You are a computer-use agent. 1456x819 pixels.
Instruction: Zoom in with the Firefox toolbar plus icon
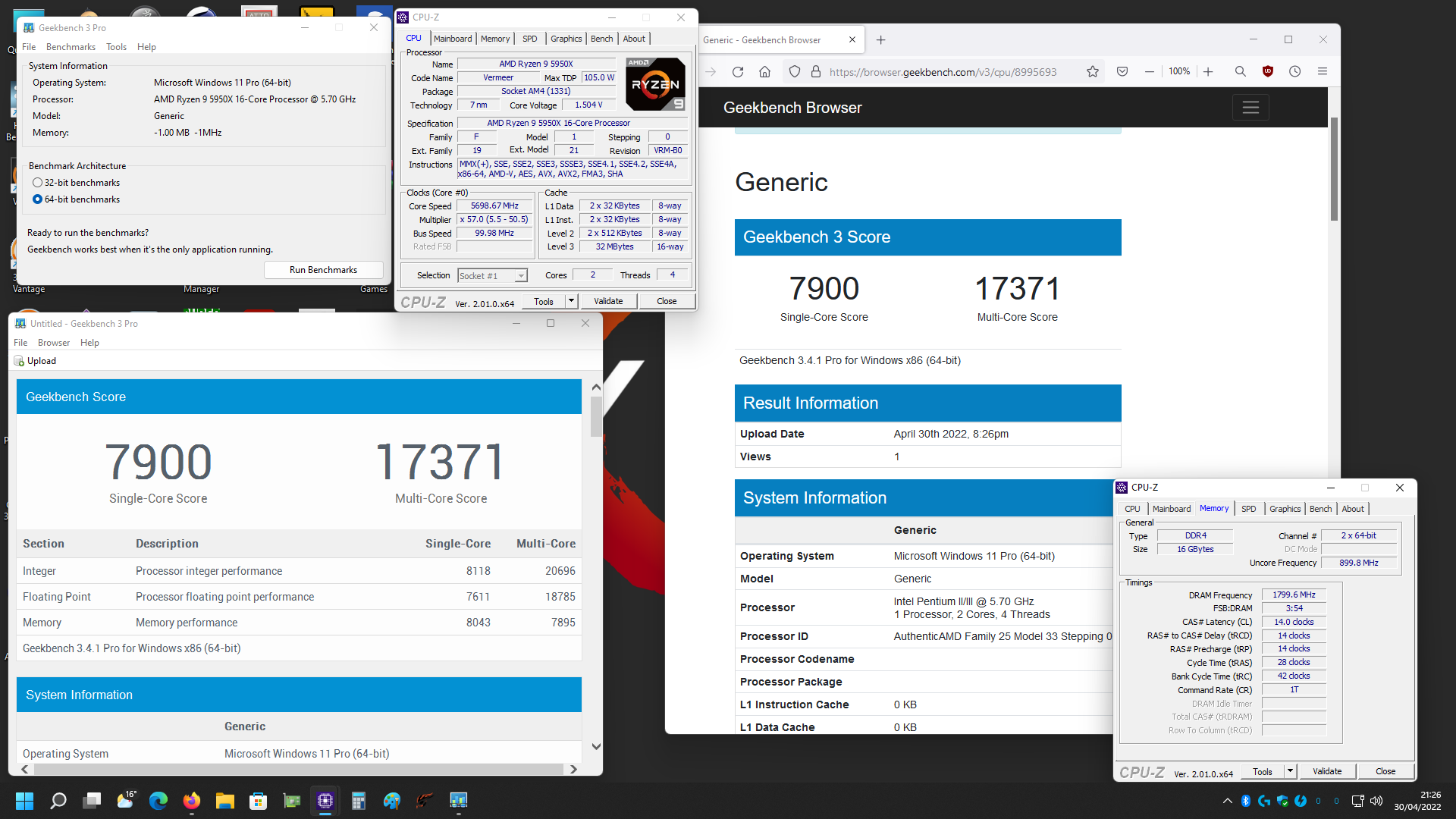click(x=1208, y=71)
